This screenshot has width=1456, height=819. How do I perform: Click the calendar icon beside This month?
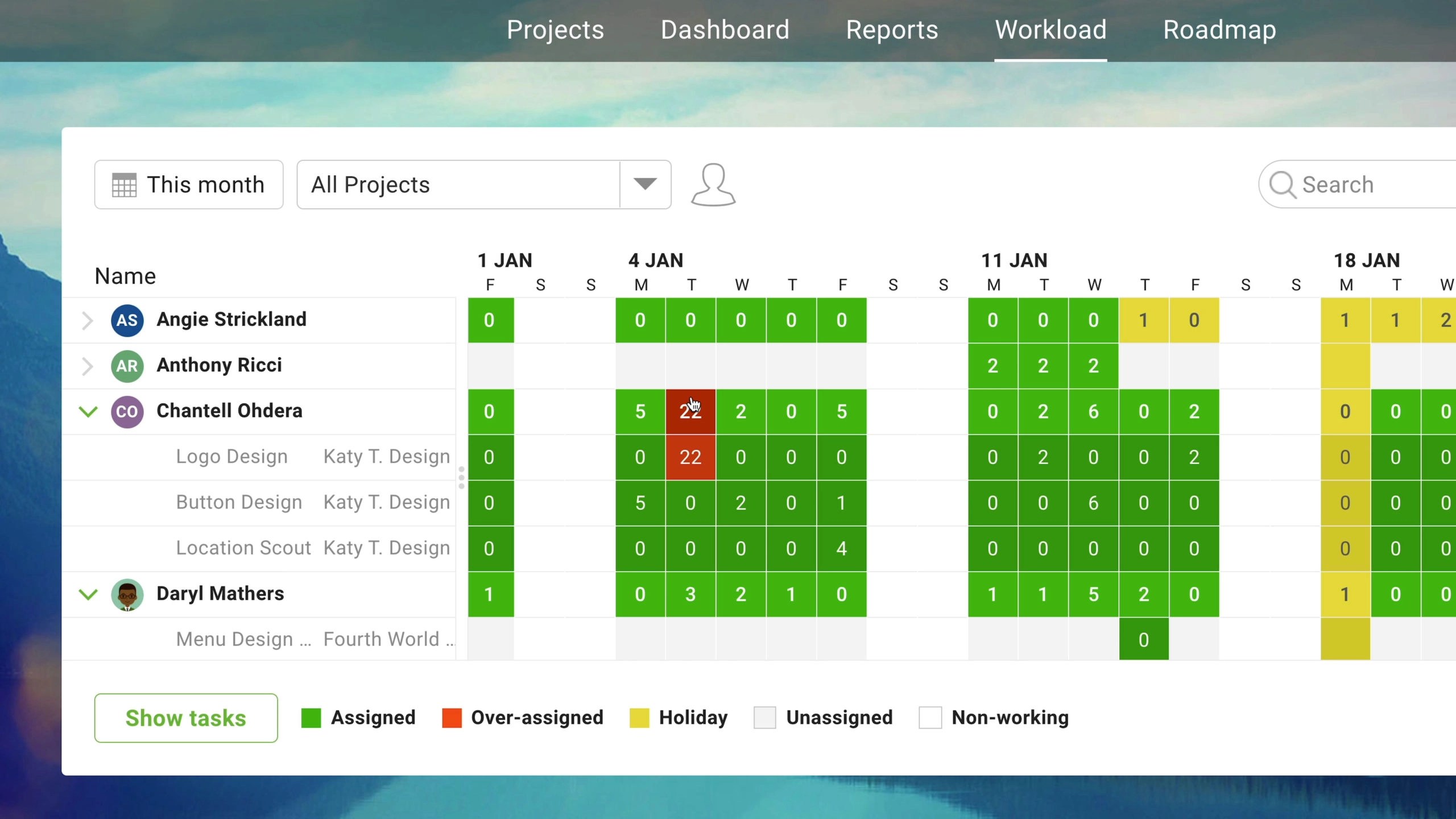coord(124,184)
